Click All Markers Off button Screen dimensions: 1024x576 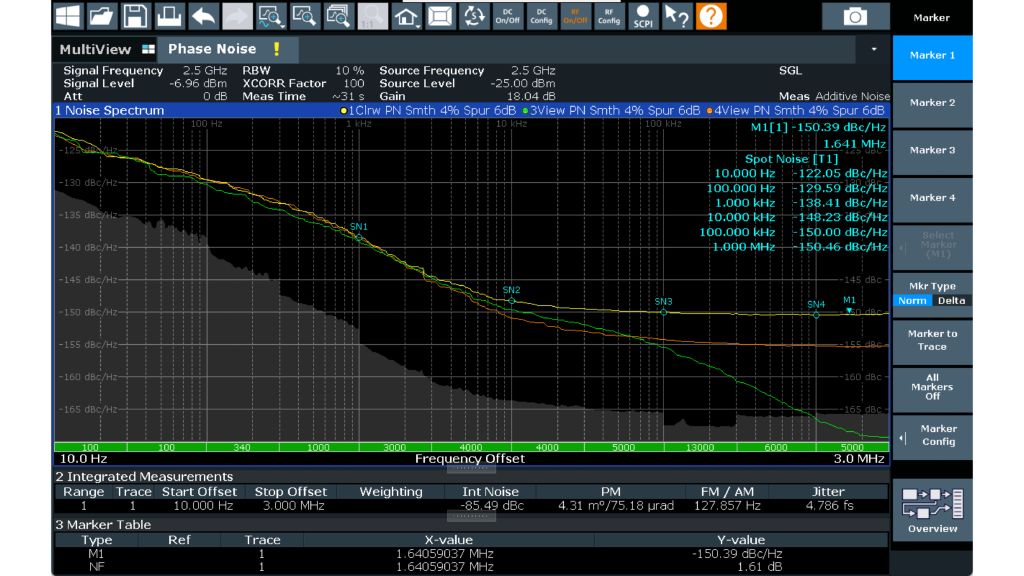pyautogui.click(x=932, y=387)
